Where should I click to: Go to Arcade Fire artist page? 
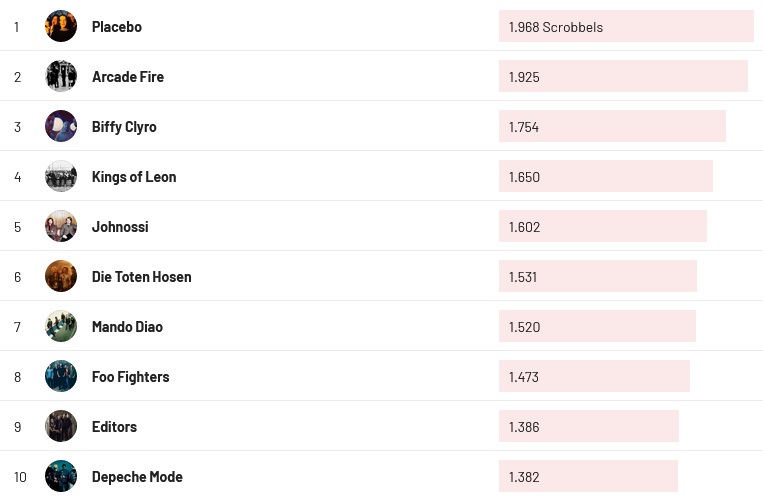click(128, 77)
